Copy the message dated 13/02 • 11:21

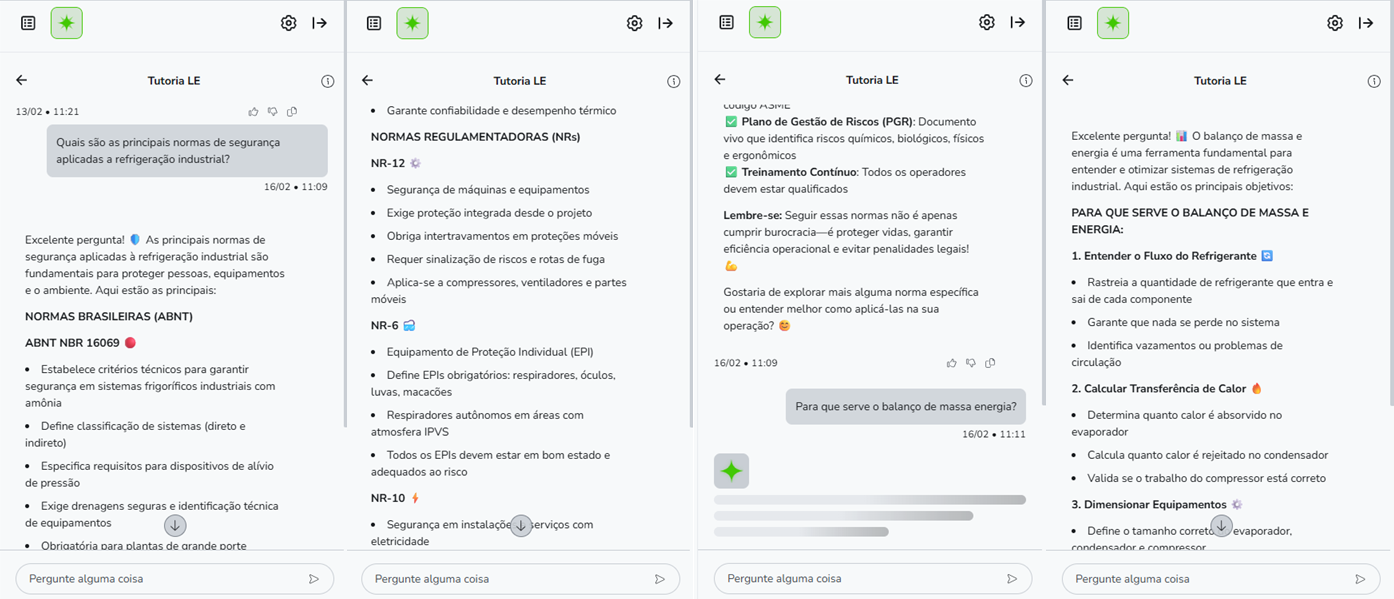pyautogui.click(x=292, y=111)
